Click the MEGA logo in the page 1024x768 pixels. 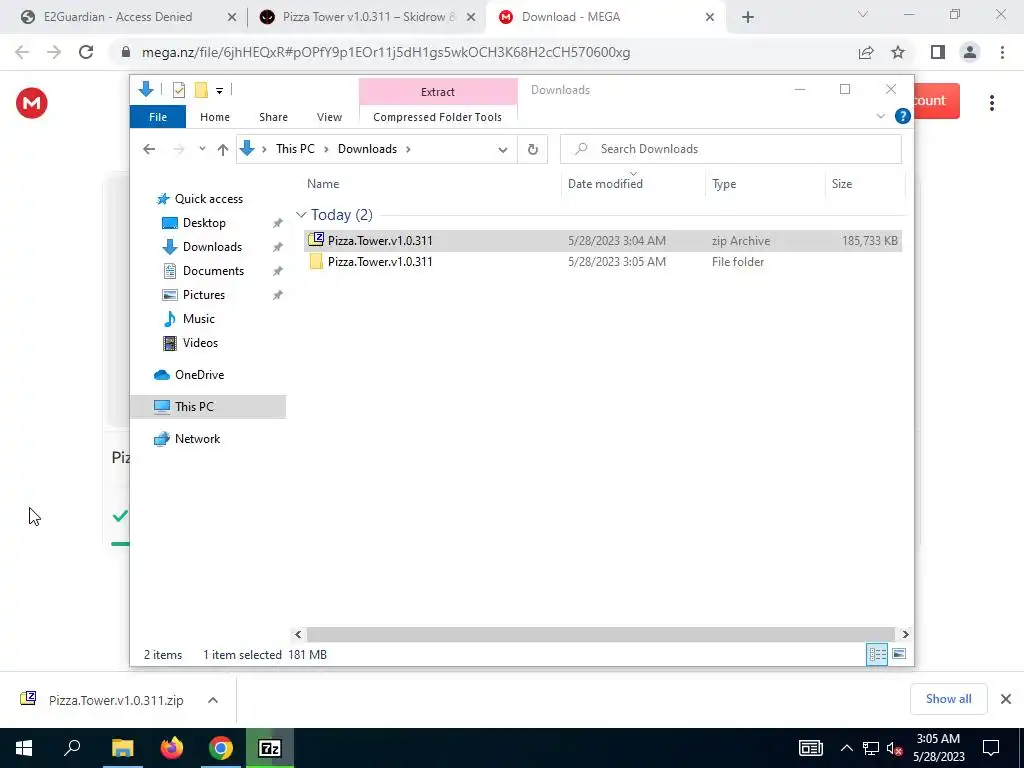coord(31,103)
